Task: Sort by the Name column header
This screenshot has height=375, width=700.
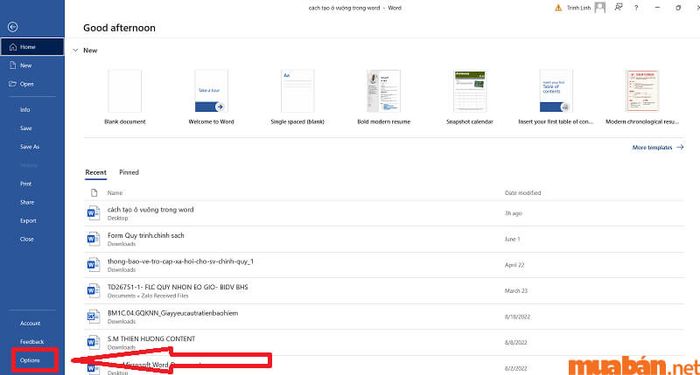Action: 115,193
